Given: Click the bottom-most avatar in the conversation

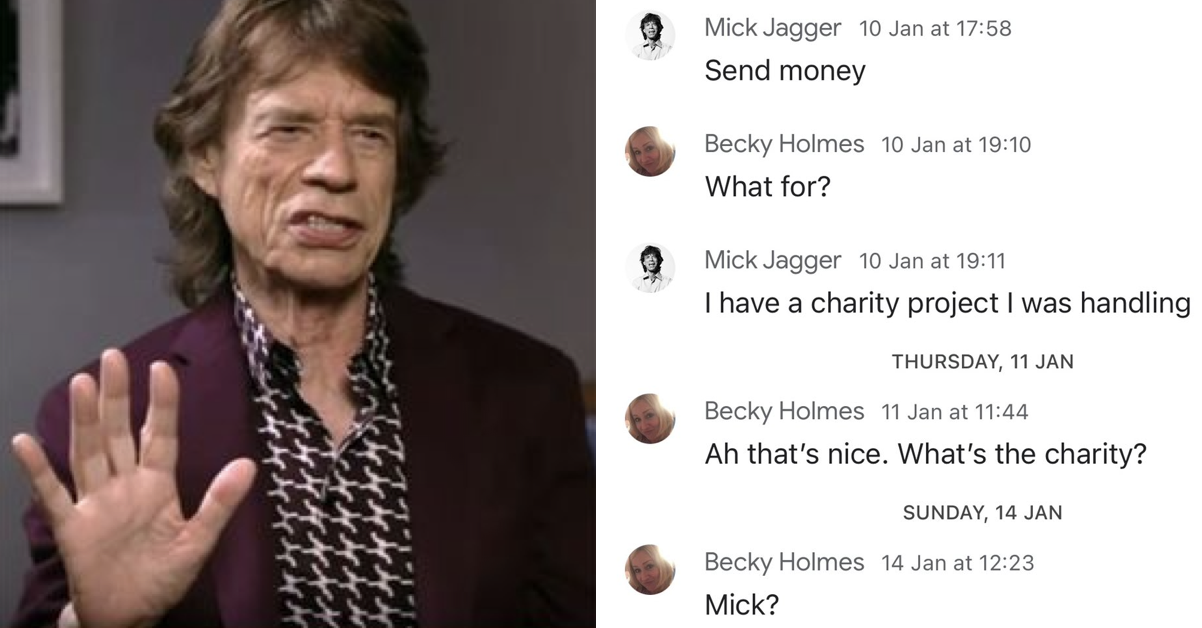Looking at the screenshot, I should (651, 572).
